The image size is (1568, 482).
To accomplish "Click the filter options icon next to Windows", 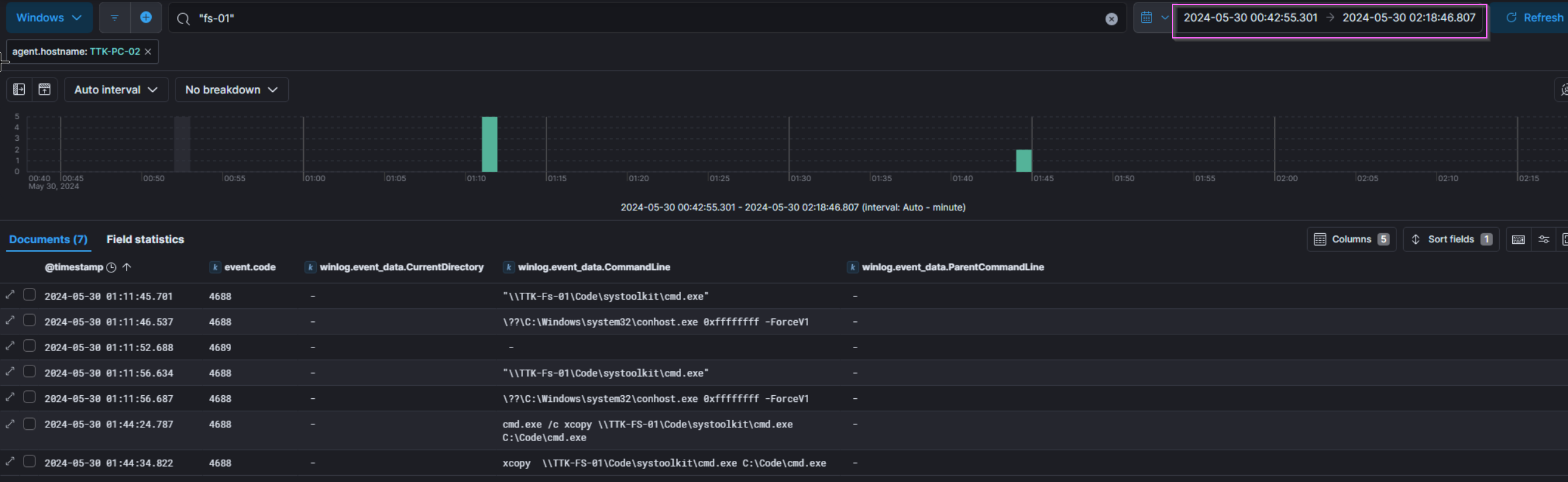I will pos(115,18).
